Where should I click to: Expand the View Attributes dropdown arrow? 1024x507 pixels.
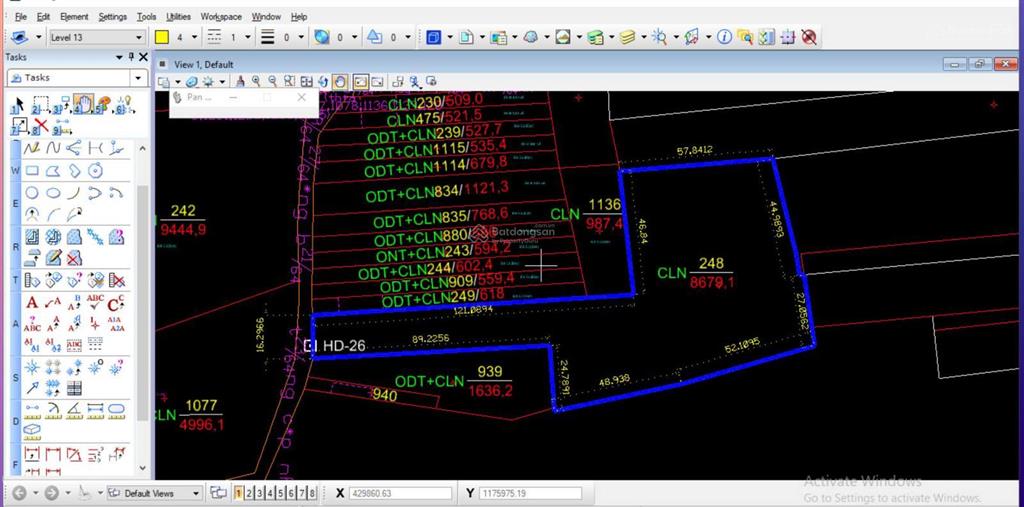178,82
